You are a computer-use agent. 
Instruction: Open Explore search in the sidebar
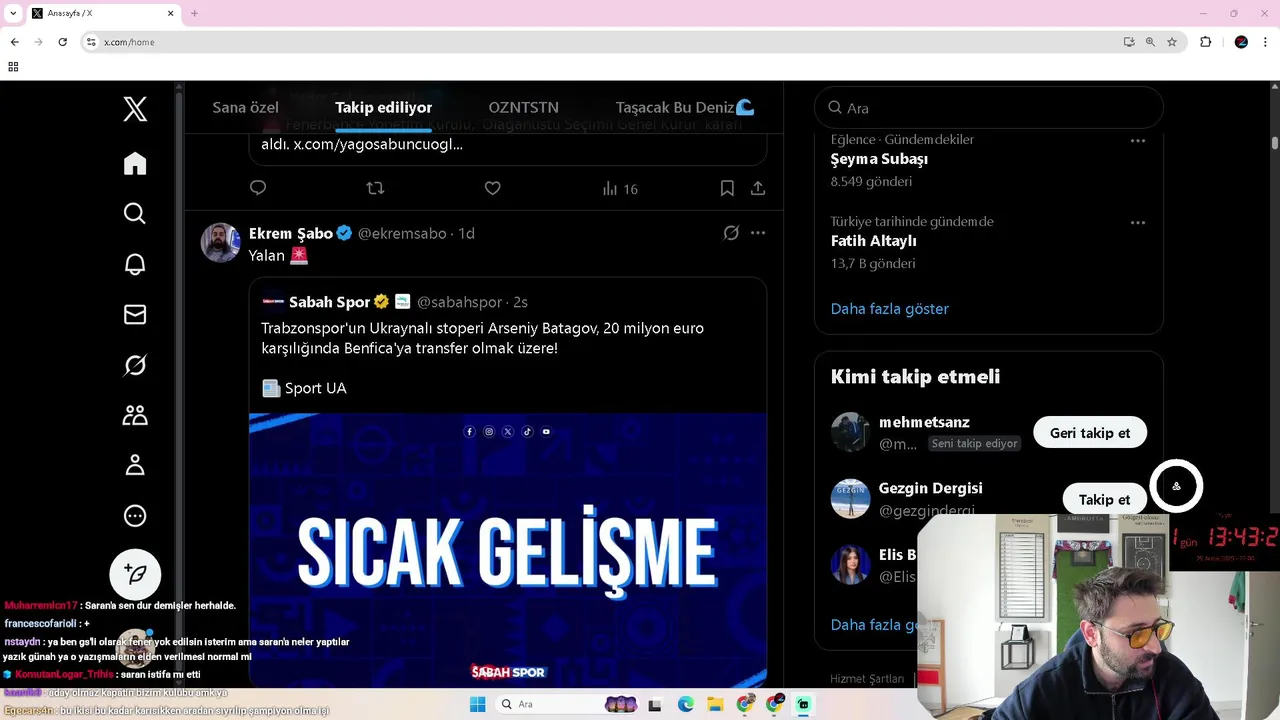click(x=135, y=214)
